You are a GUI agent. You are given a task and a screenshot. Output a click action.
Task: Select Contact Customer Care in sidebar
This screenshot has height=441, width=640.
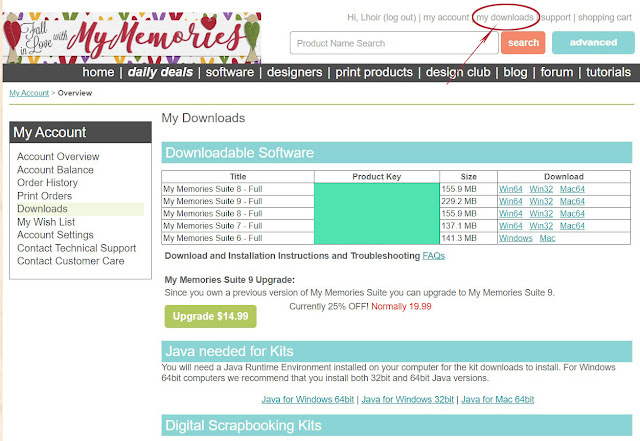tap(71, 261)
